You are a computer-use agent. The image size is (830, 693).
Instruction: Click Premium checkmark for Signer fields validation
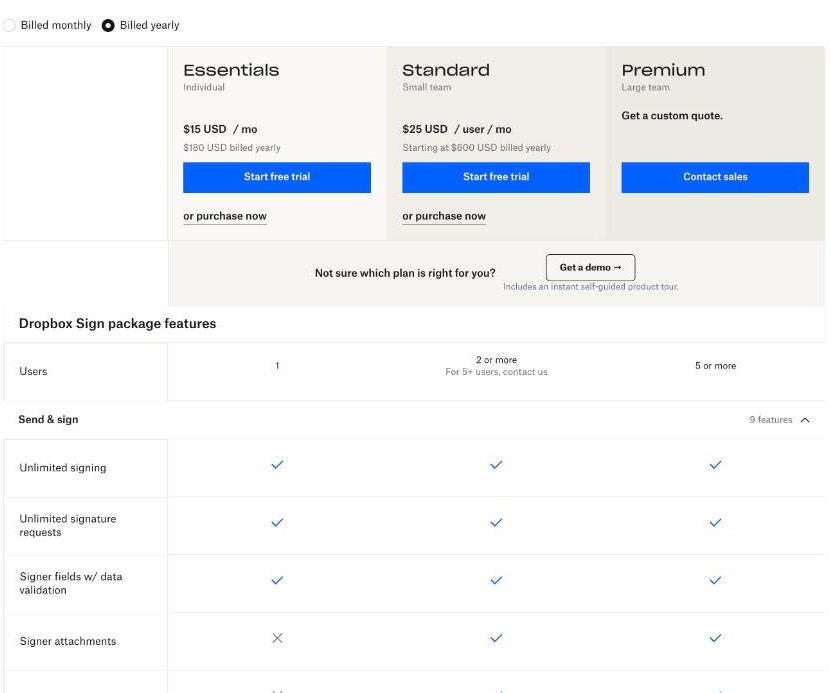pos(715,580)
